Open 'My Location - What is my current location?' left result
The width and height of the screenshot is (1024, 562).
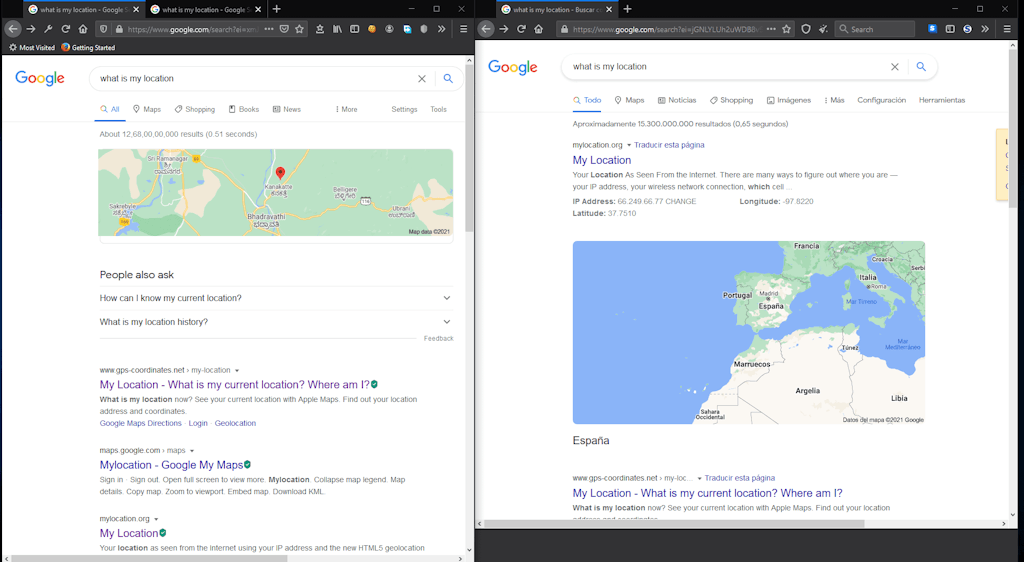[x=234, y=385]
